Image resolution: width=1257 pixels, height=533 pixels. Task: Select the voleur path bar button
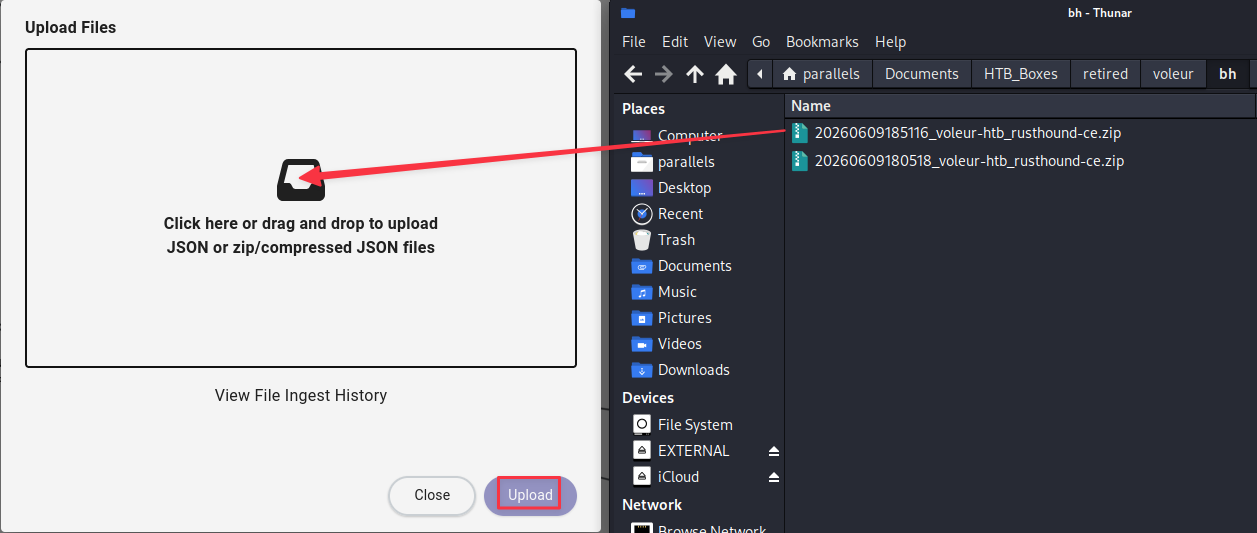(x=1173, y=74)
